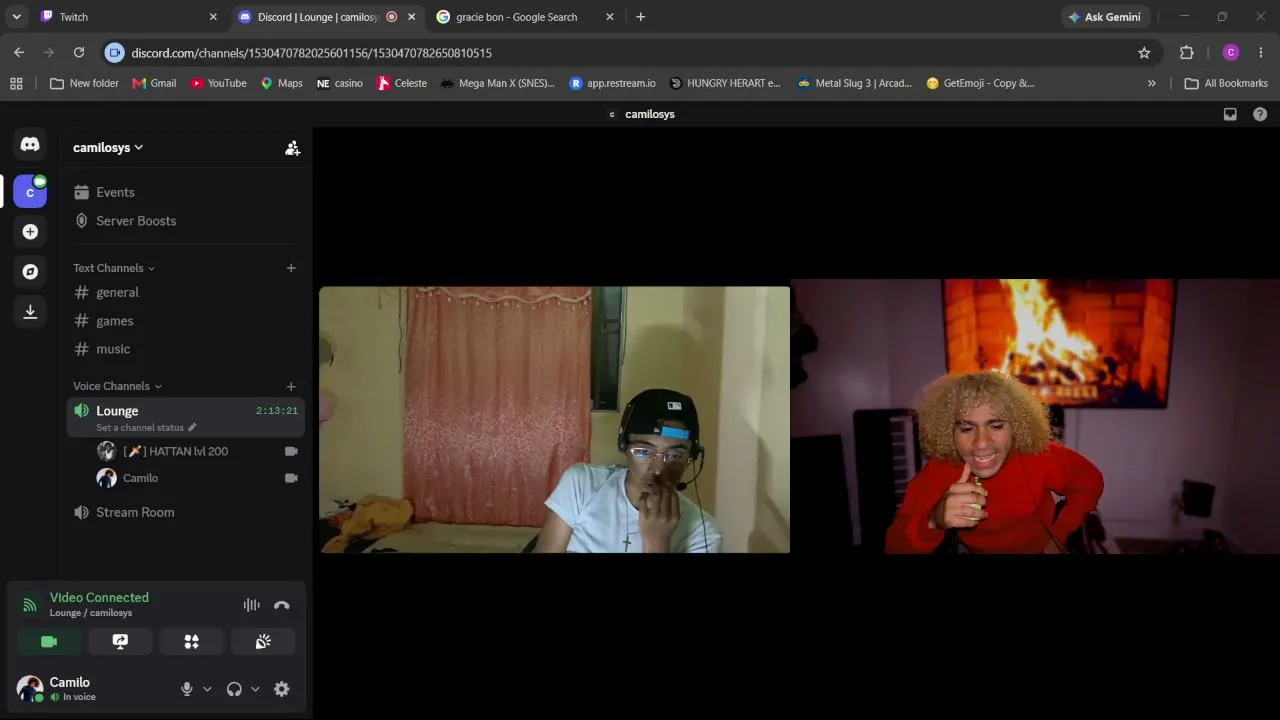Deafen with headphones icon
This screenshot has height=720, width=1280.
[x=234, y=689]
